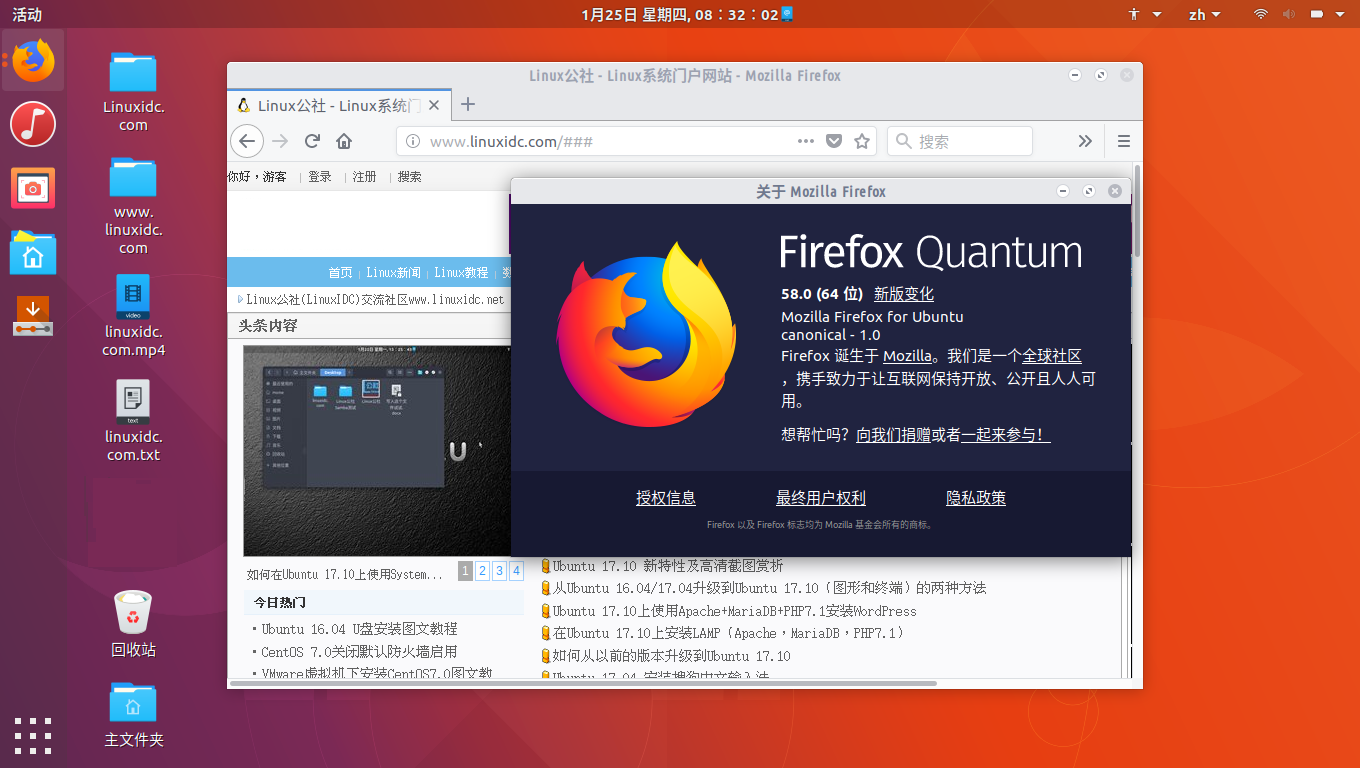Screen dimensions: 1360x768
Task: Click the 一起来参与 get involved link
Action: (1006, 435)
